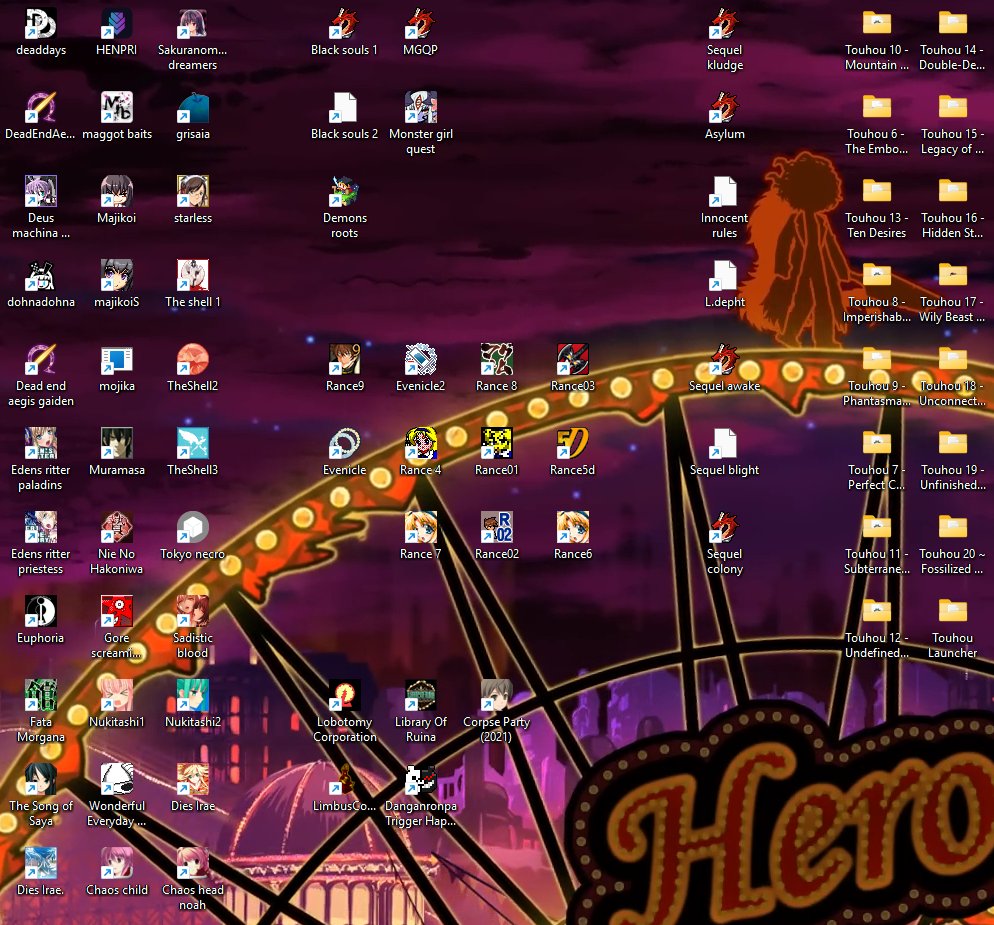The image size is (994, 925).
Task: Select the L.depht shortcut
Action: (725, 276)
